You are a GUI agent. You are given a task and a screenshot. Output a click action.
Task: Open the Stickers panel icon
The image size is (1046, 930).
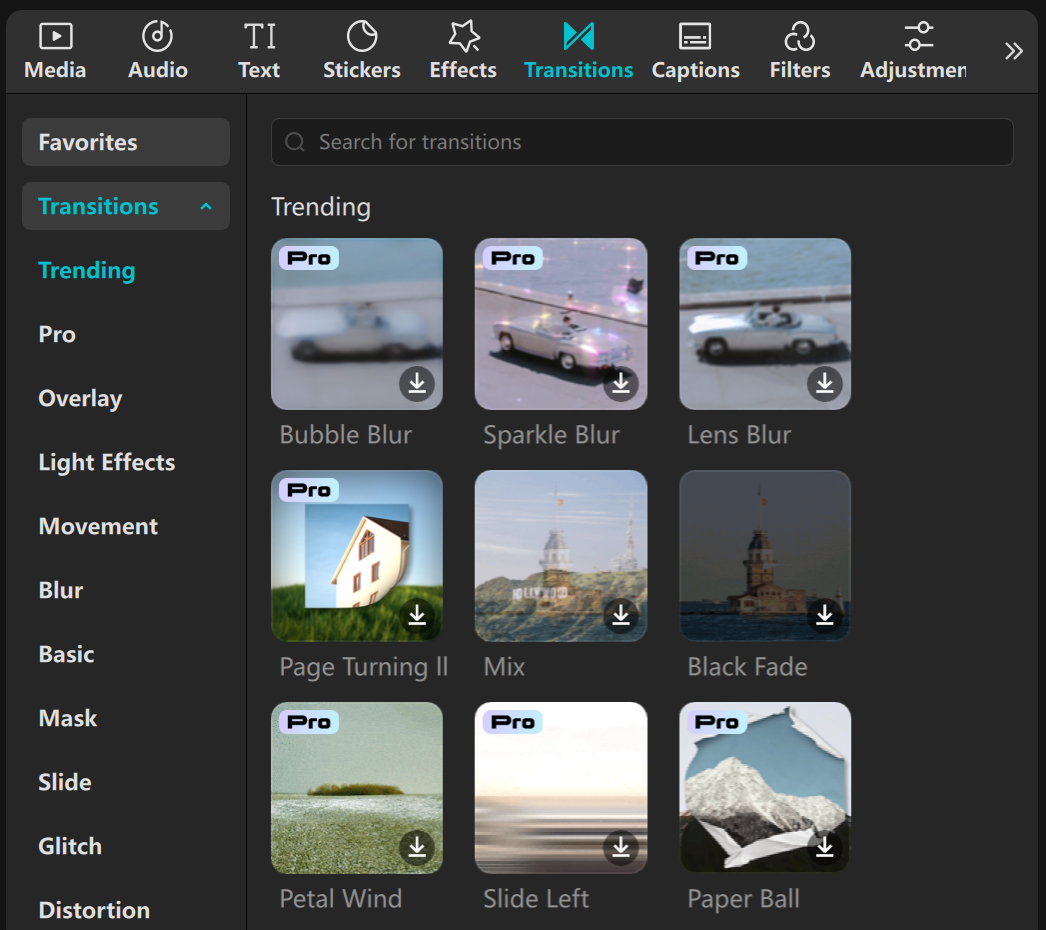click(362, 36)
